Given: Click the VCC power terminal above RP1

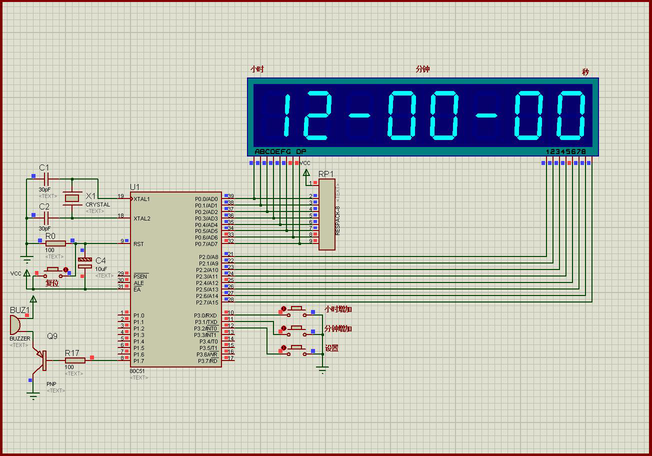Looking at the screenshot, I should pyautogui.click(x=306, y=172).
